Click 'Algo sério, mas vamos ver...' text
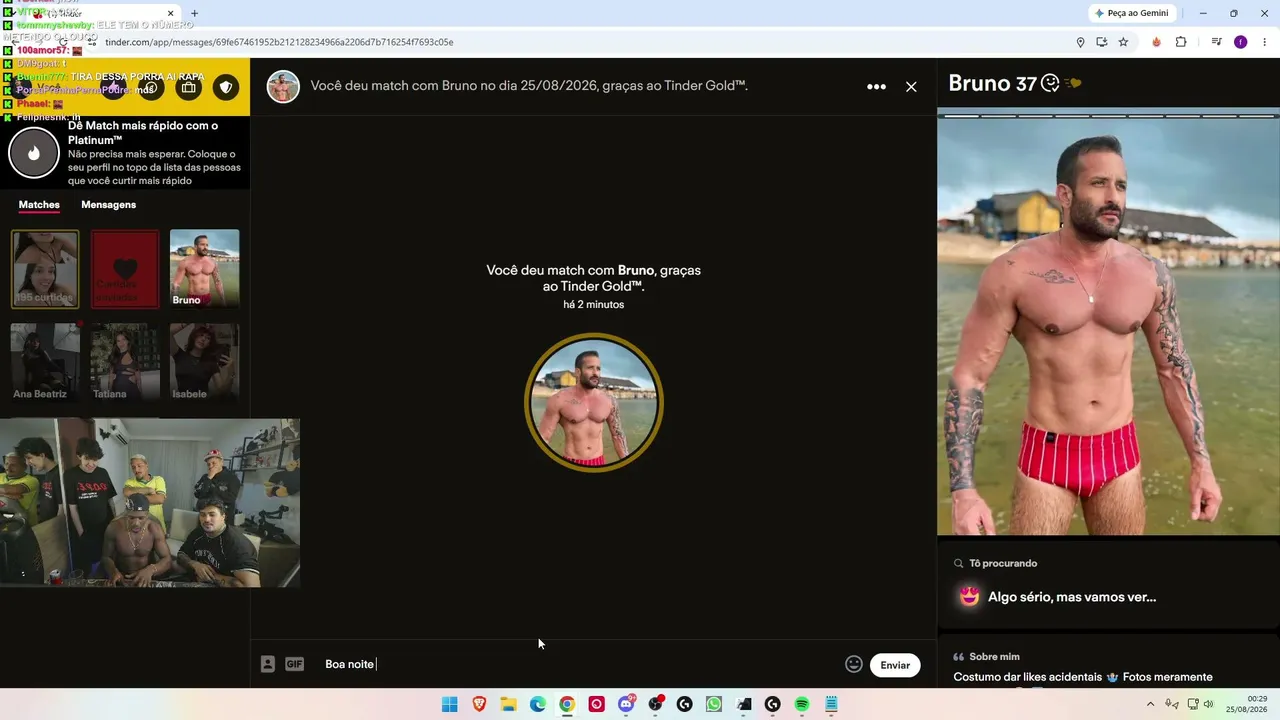1280x720 pixels. tap(1072, 597)
